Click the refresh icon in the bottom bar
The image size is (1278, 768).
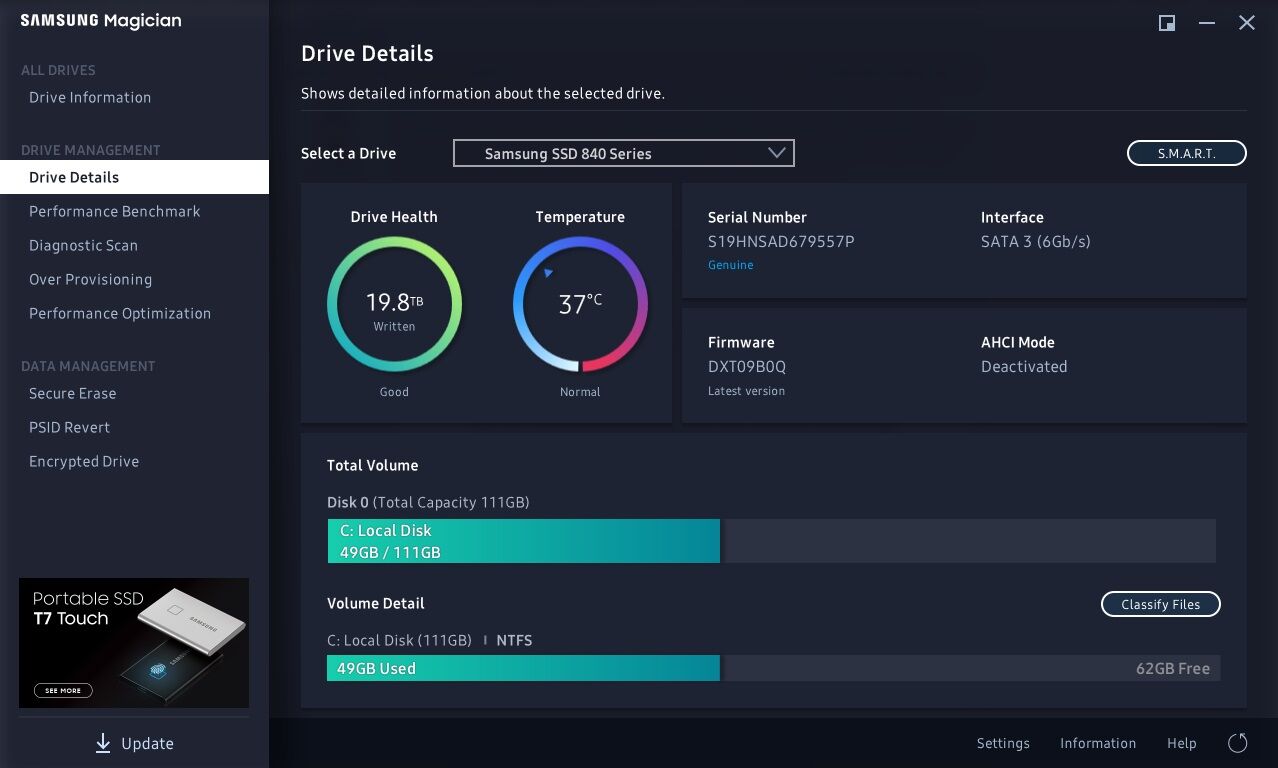tap(1238, 743)
